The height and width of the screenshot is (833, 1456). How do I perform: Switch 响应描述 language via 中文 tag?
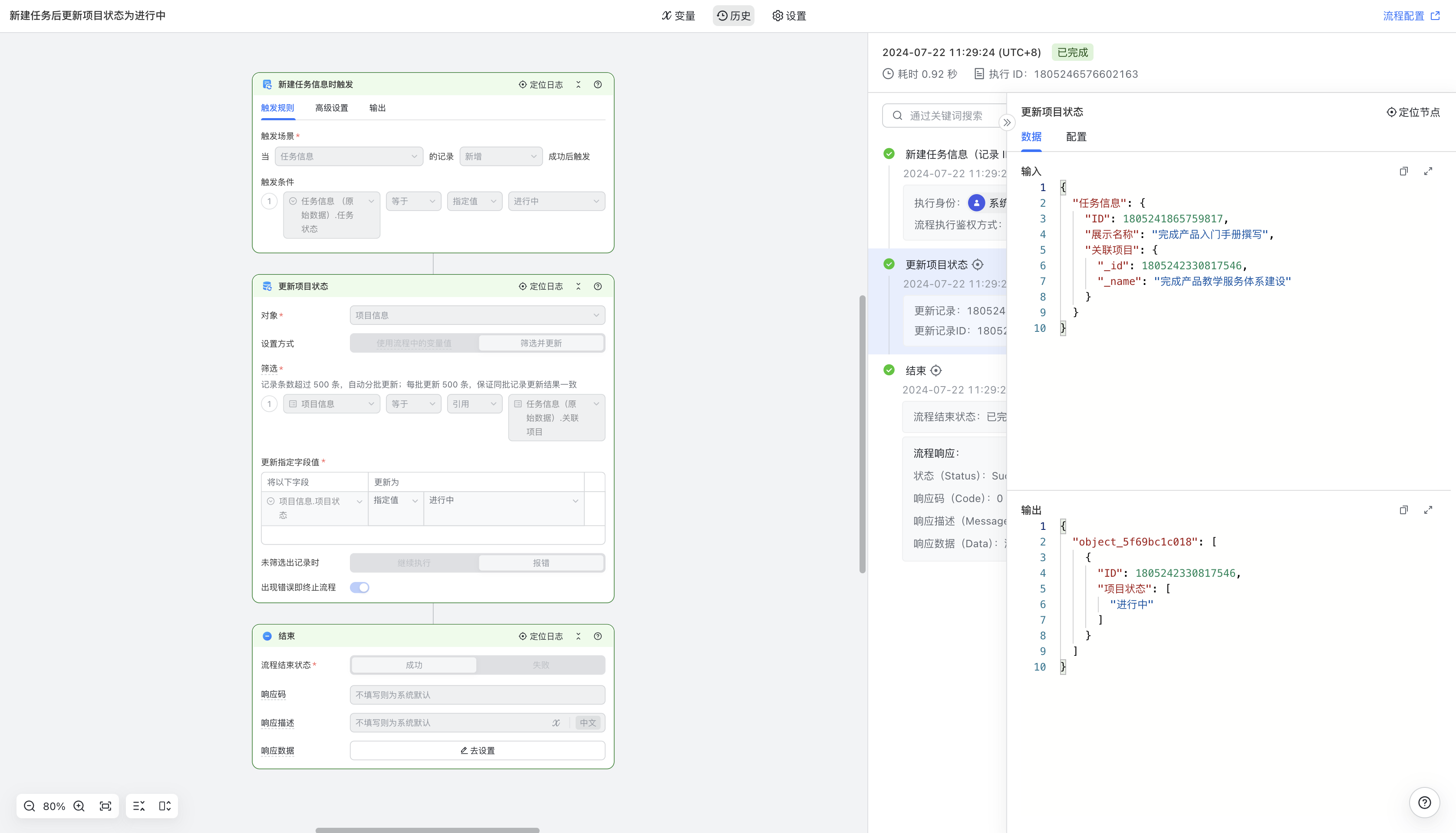click(x=588, y=723)
